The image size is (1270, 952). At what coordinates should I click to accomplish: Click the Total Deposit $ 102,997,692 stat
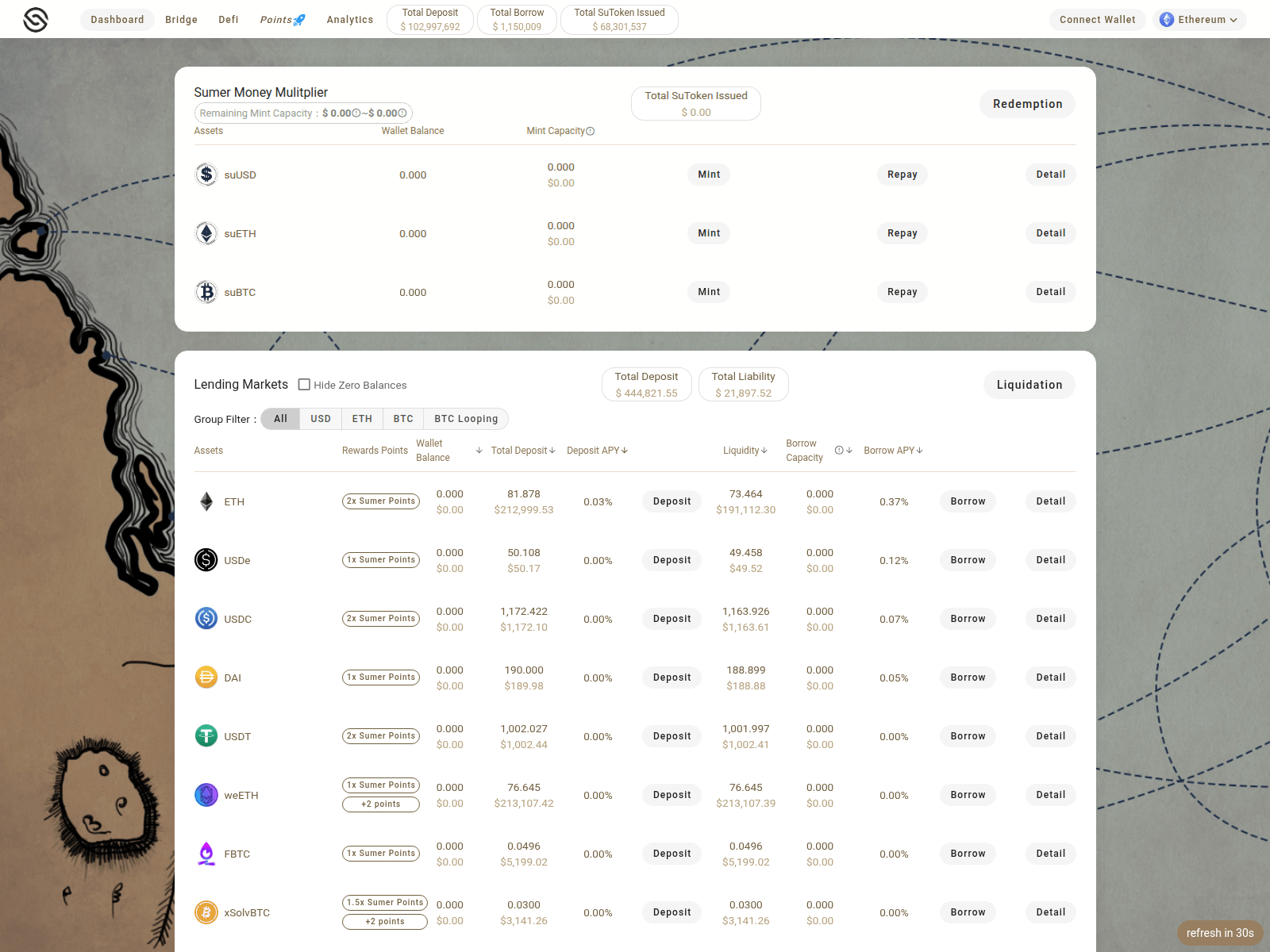point(430,20)
